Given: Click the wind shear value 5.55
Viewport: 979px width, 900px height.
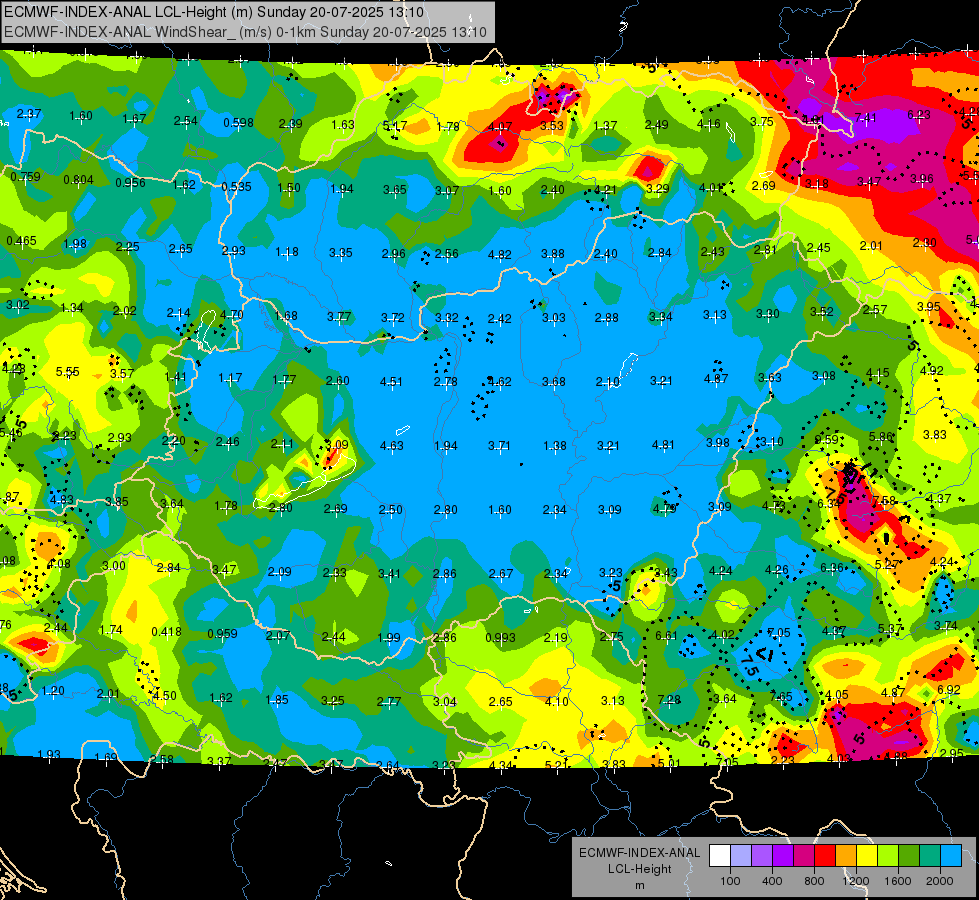Looking at the screenshot, I should (x=67, y=372).
